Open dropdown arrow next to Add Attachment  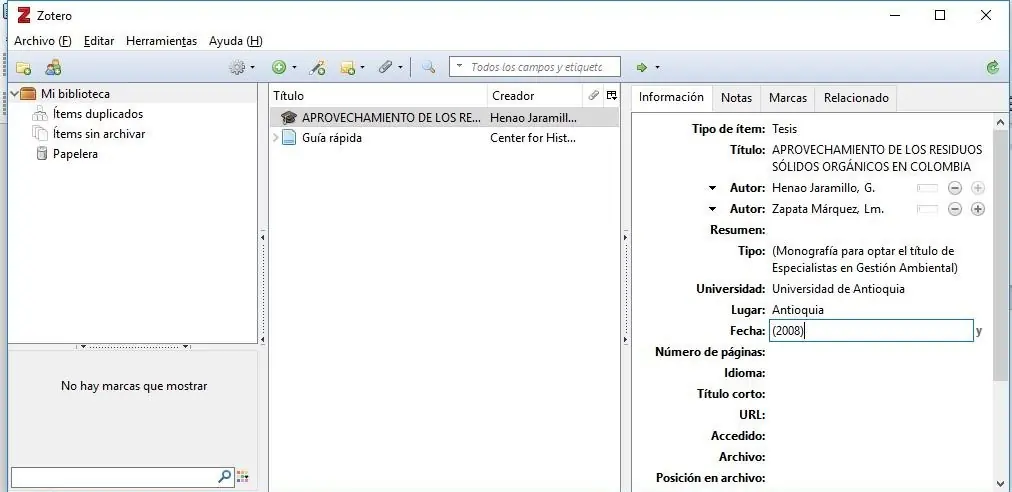click(400, 67)
